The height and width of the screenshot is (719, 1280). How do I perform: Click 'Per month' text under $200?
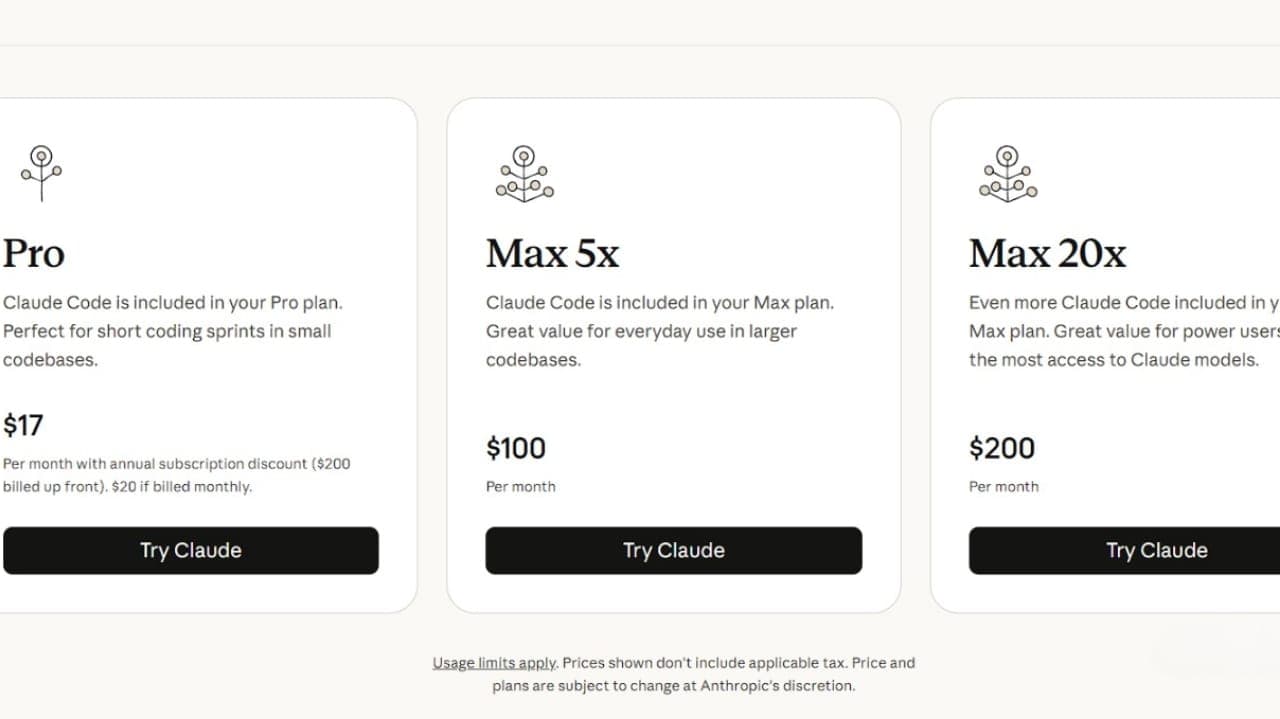coord(1004,487)
